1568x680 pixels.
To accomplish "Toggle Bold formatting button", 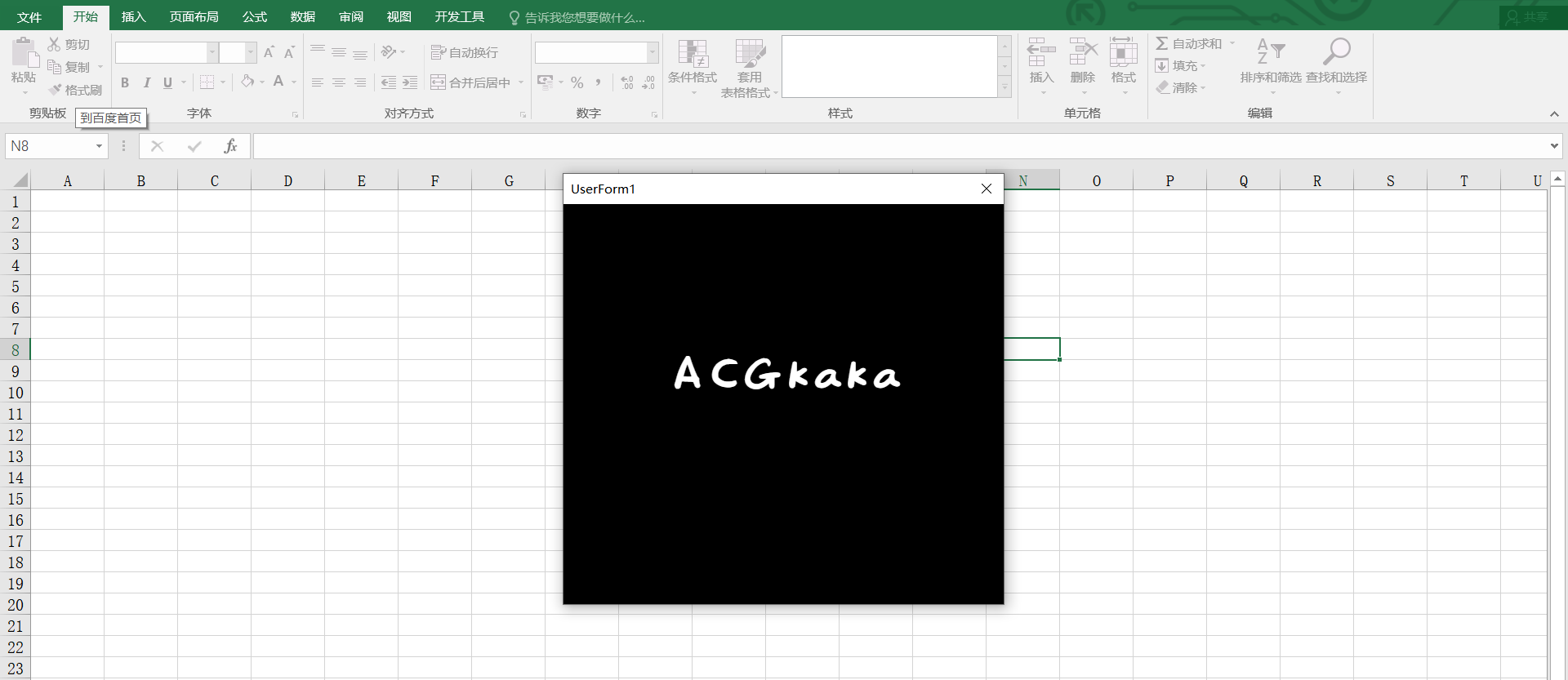I will 125,82.
